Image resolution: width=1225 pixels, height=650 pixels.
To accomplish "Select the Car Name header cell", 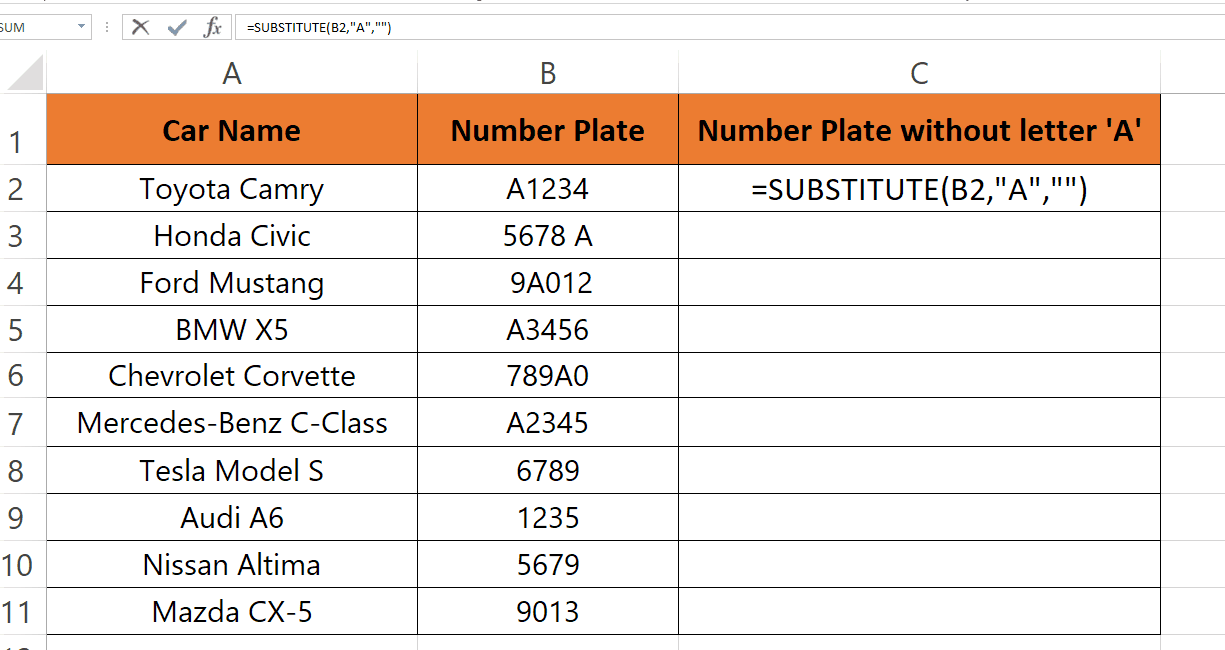I will tap(231, 129).
